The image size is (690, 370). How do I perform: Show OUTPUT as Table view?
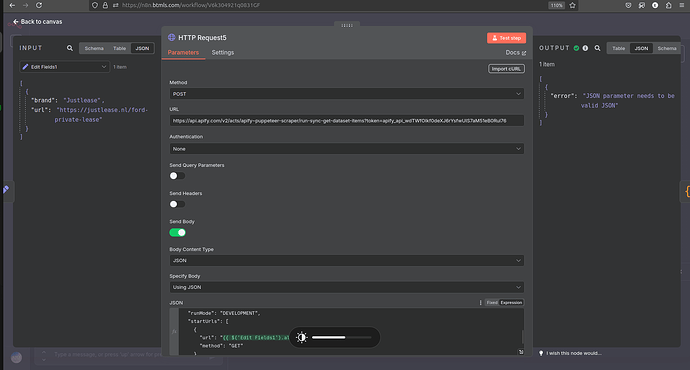click(x=618, y=48)
